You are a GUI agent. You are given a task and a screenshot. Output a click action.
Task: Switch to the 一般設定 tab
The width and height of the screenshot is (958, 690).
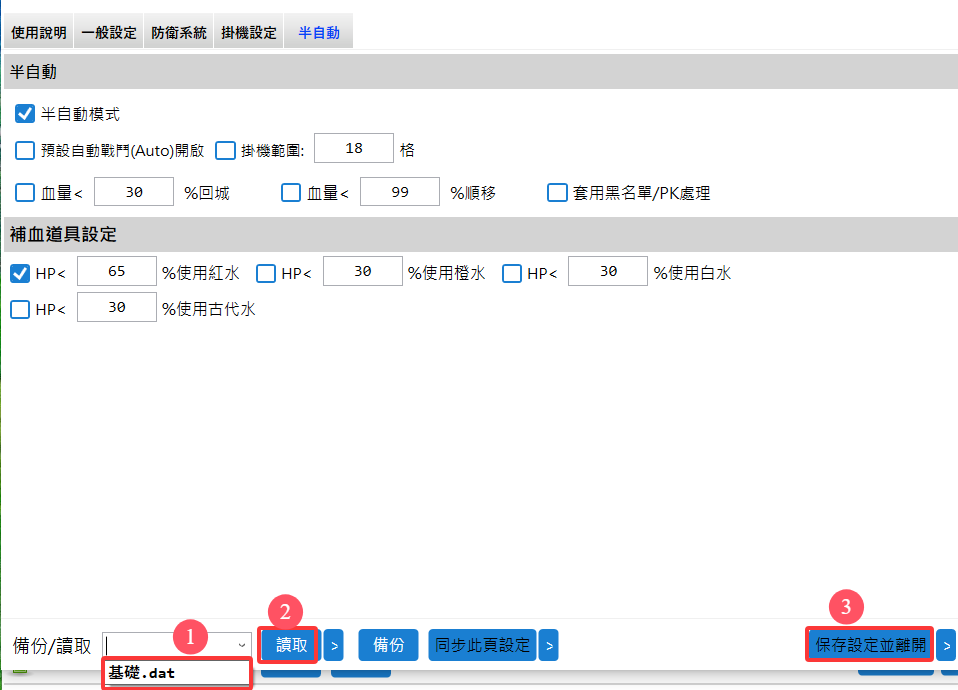tap(109, 33)
